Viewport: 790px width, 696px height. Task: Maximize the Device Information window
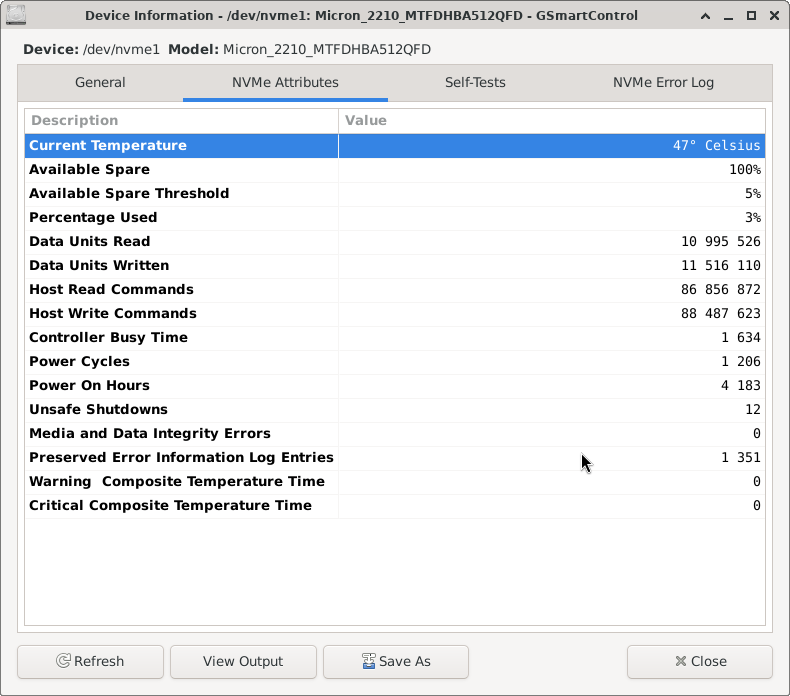point(751,16)
